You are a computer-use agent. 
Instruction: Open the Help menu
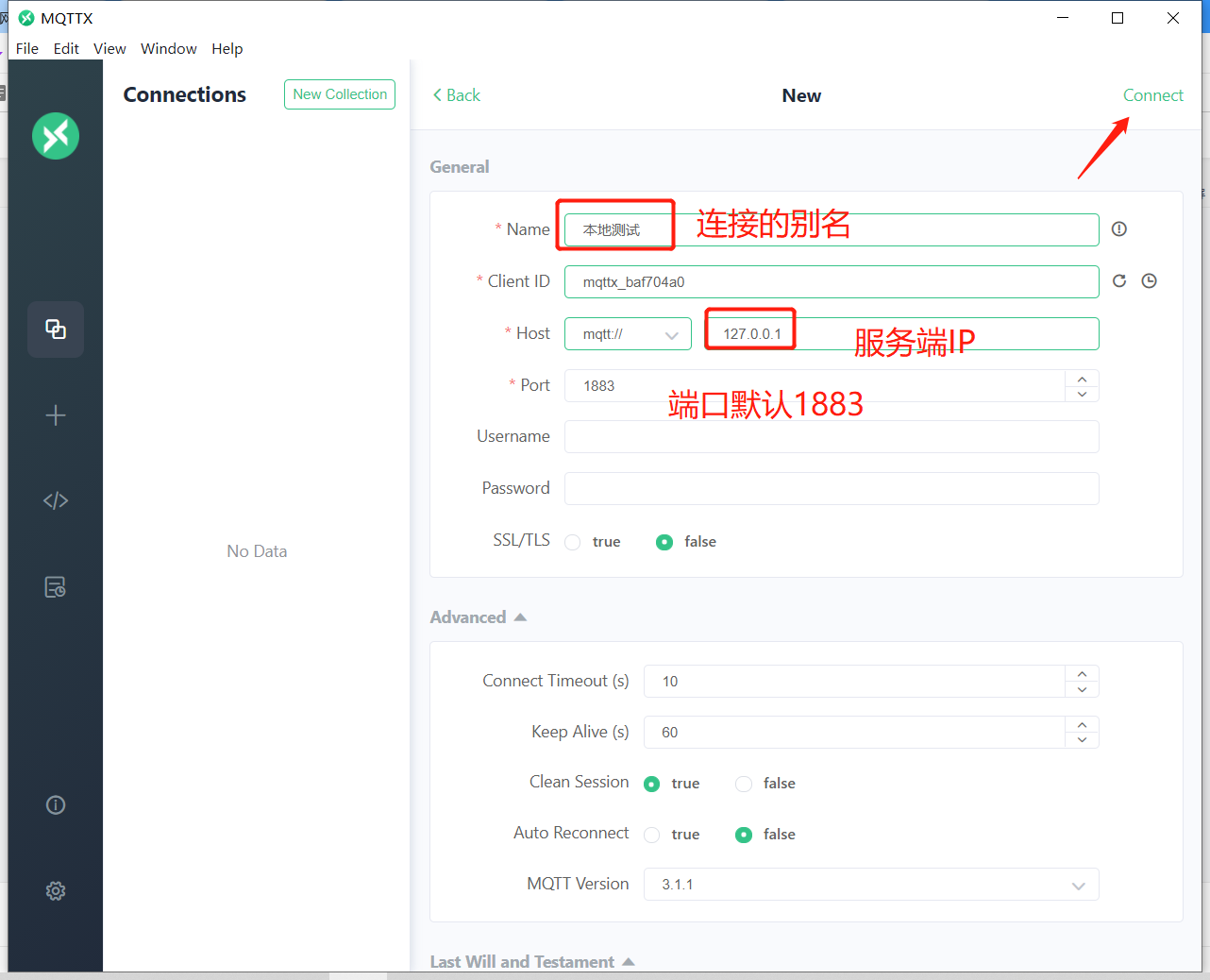click(227, 48)
